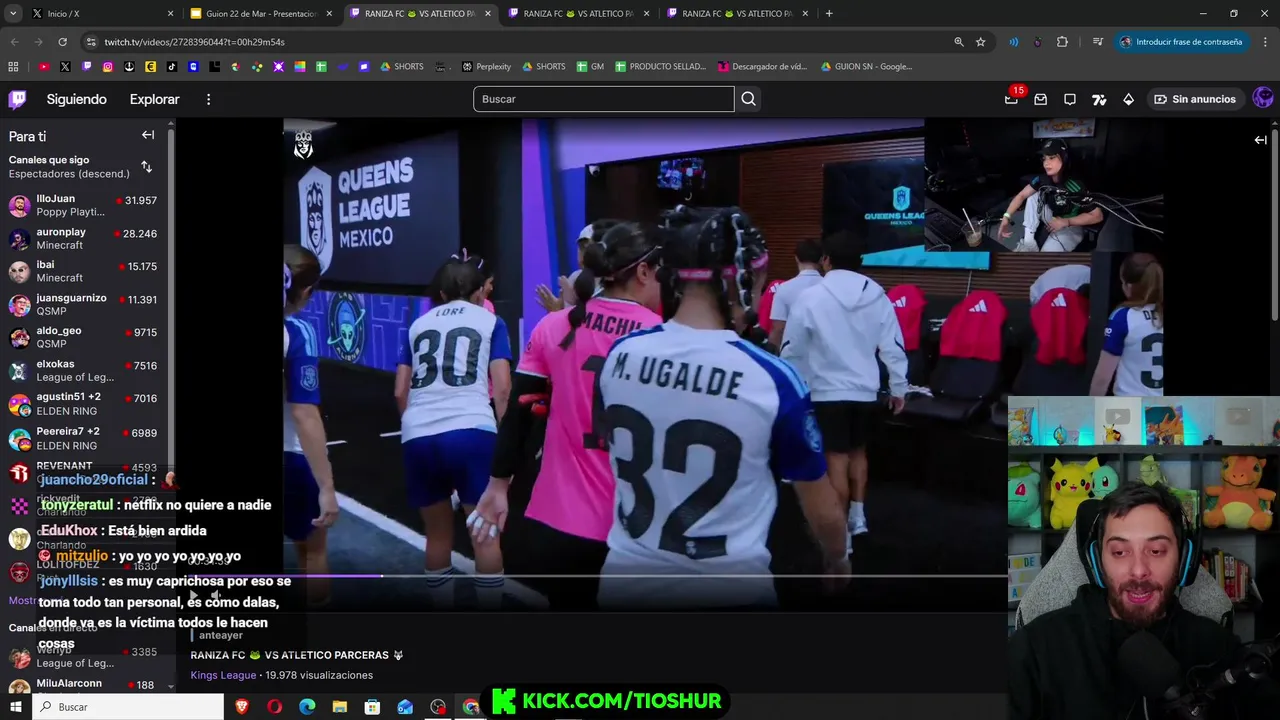Focus the Twitch Buscar search field

point(603,99)
